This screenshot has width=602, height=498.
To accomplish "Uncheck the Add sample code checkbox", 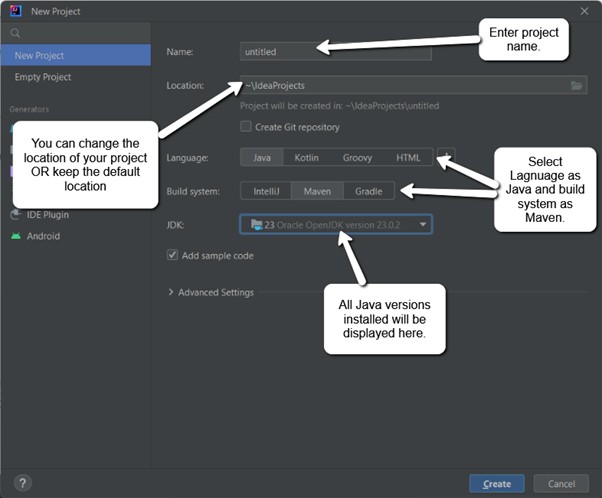I will (172, 255).
